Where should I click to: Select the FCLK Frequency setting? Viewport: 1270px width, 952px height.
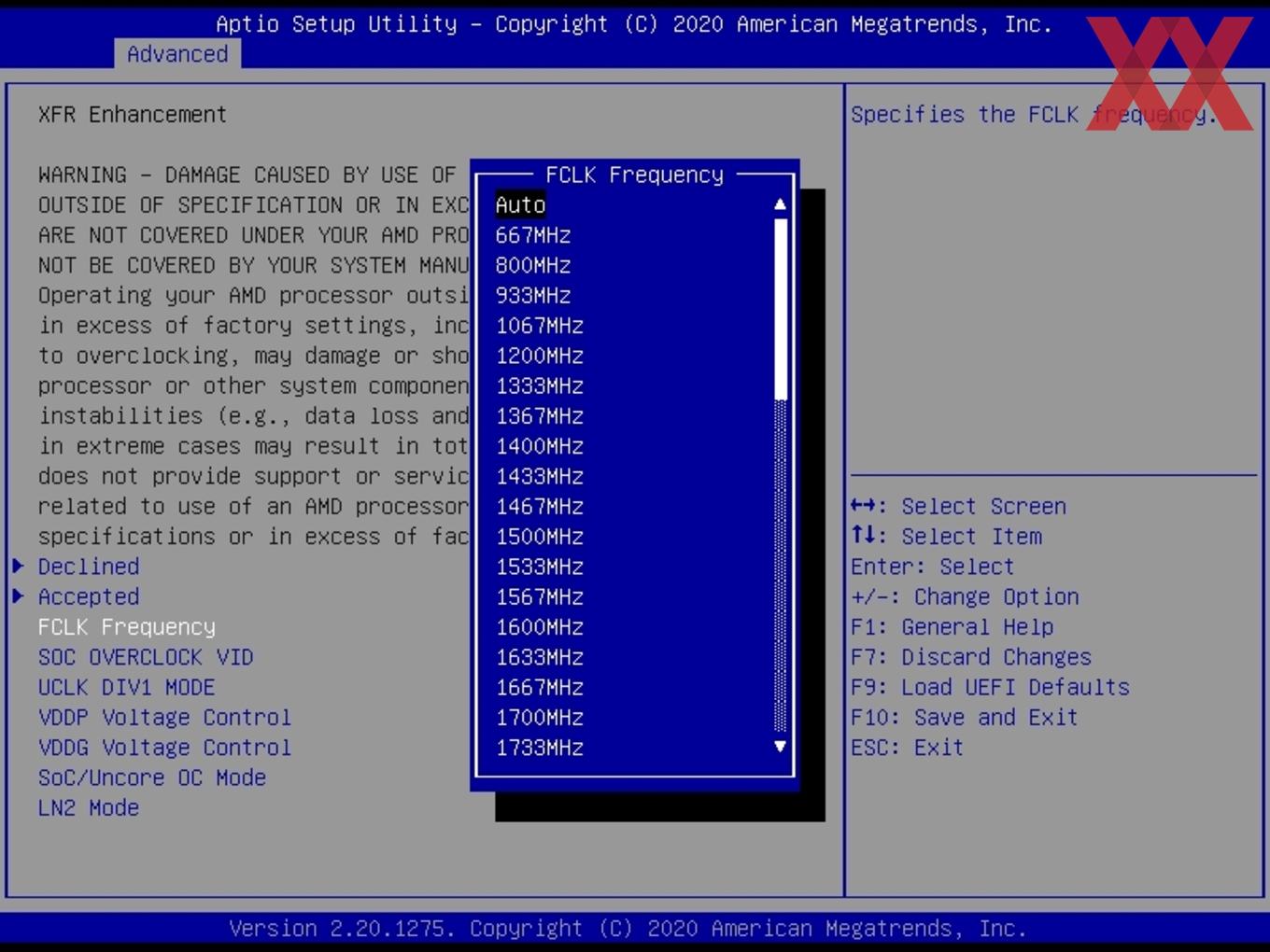(x=127, y=627)
